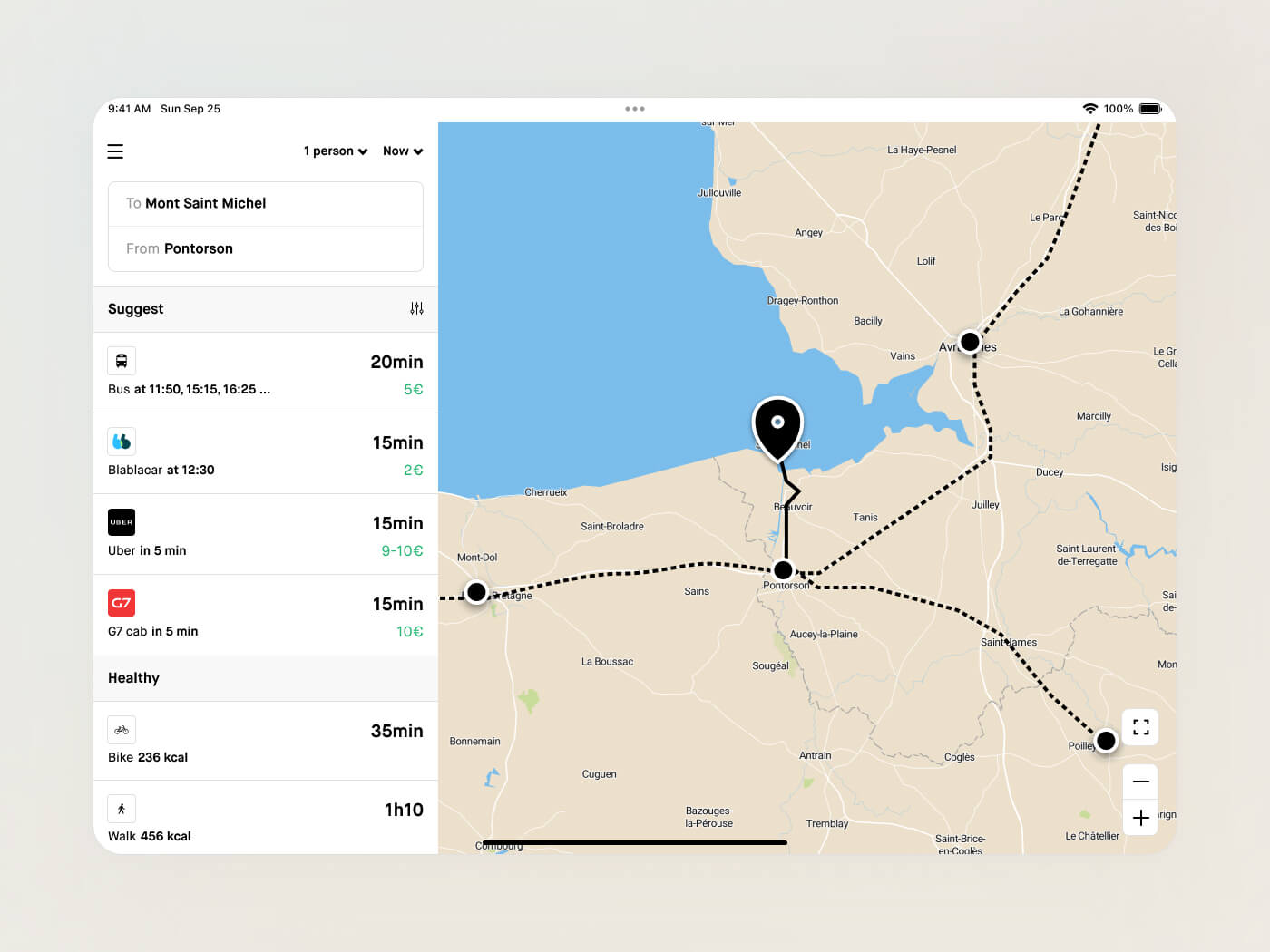Click the 9-10€ Uber price
The image size is (1270, 952).
pyautogui.click(x=402, y=551)
